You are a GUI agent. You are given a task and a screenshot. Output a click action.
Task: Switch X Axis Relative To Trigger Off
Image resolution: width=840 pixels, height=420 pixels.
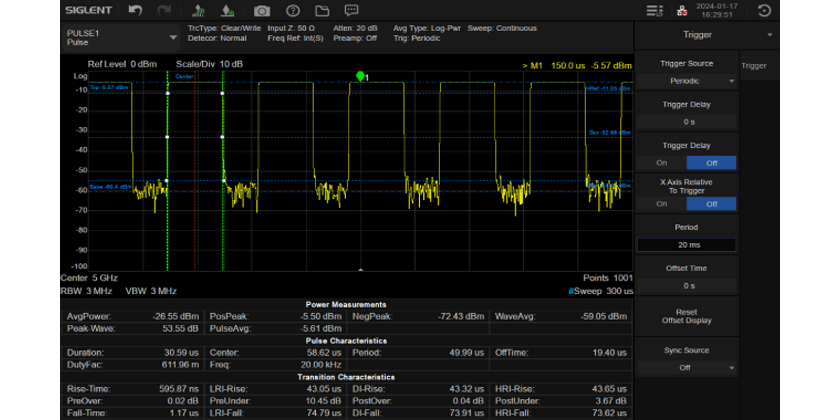711,203
